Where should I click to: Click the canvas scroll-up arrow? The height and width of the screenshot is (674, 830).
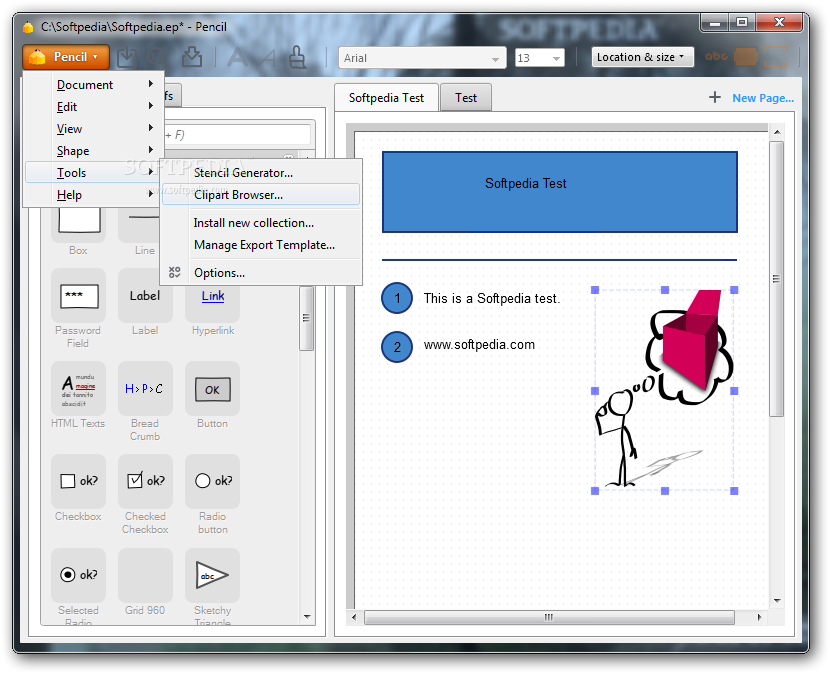click(777, 132)
